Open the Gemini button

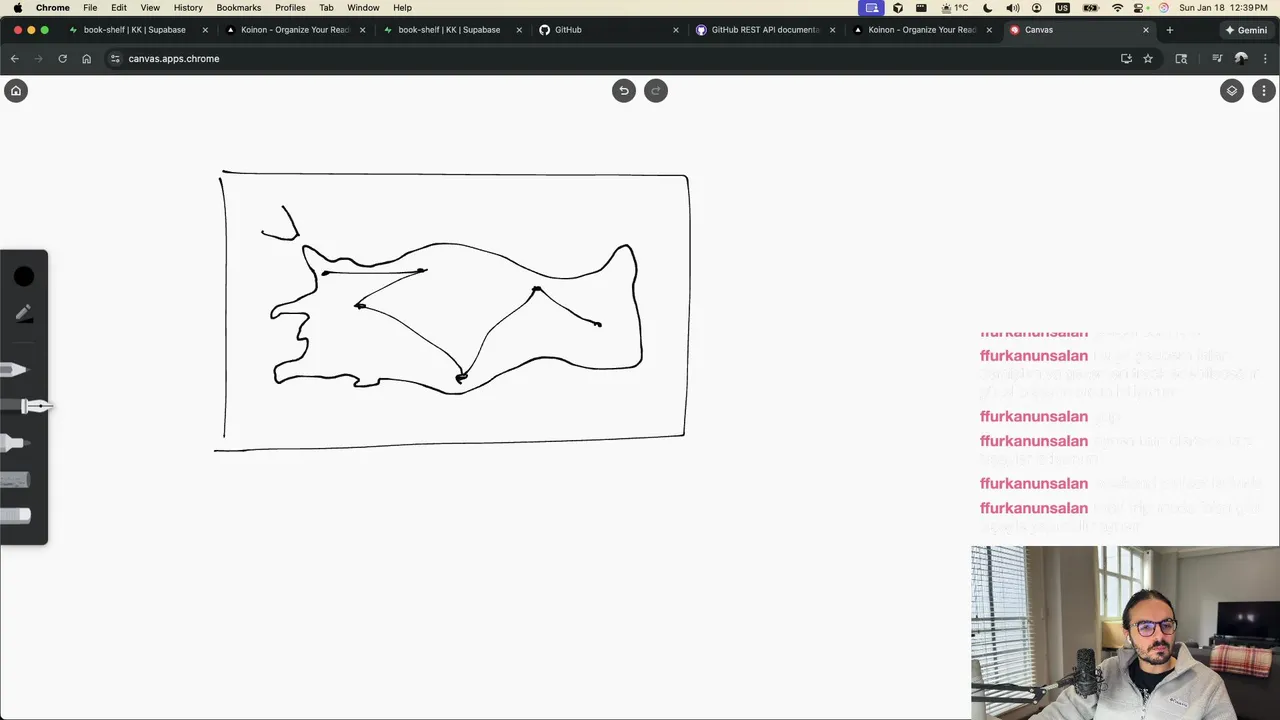[1246, 30]
